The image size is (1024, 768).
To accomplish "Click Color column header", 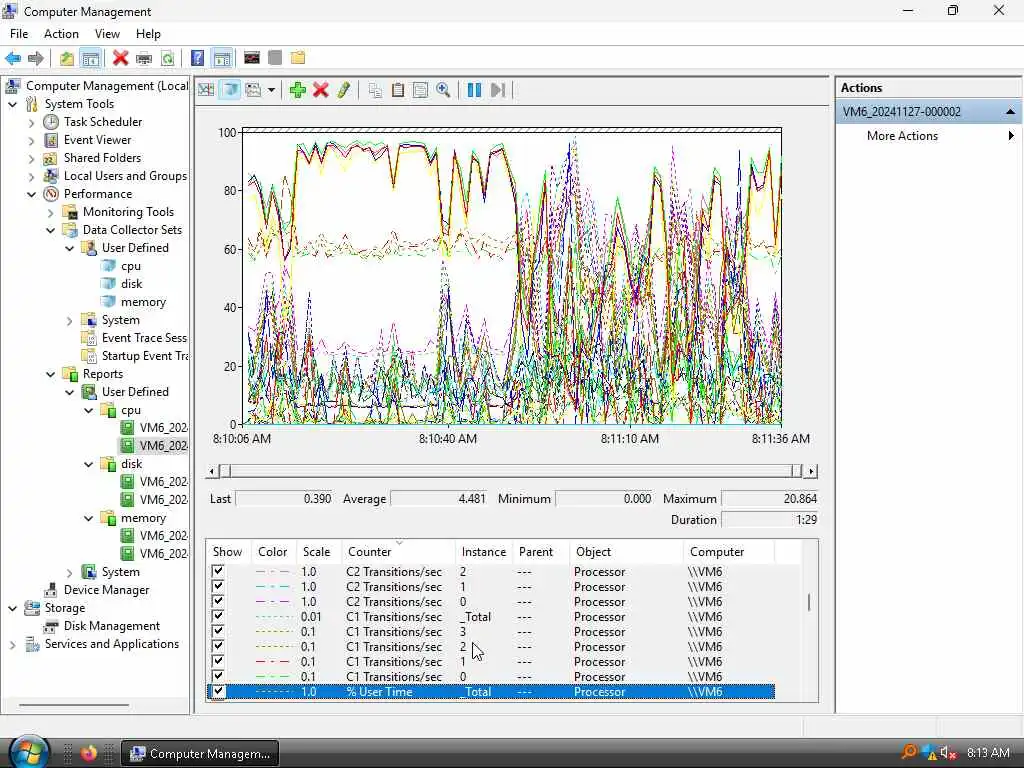I will click(x=274, y=552).
